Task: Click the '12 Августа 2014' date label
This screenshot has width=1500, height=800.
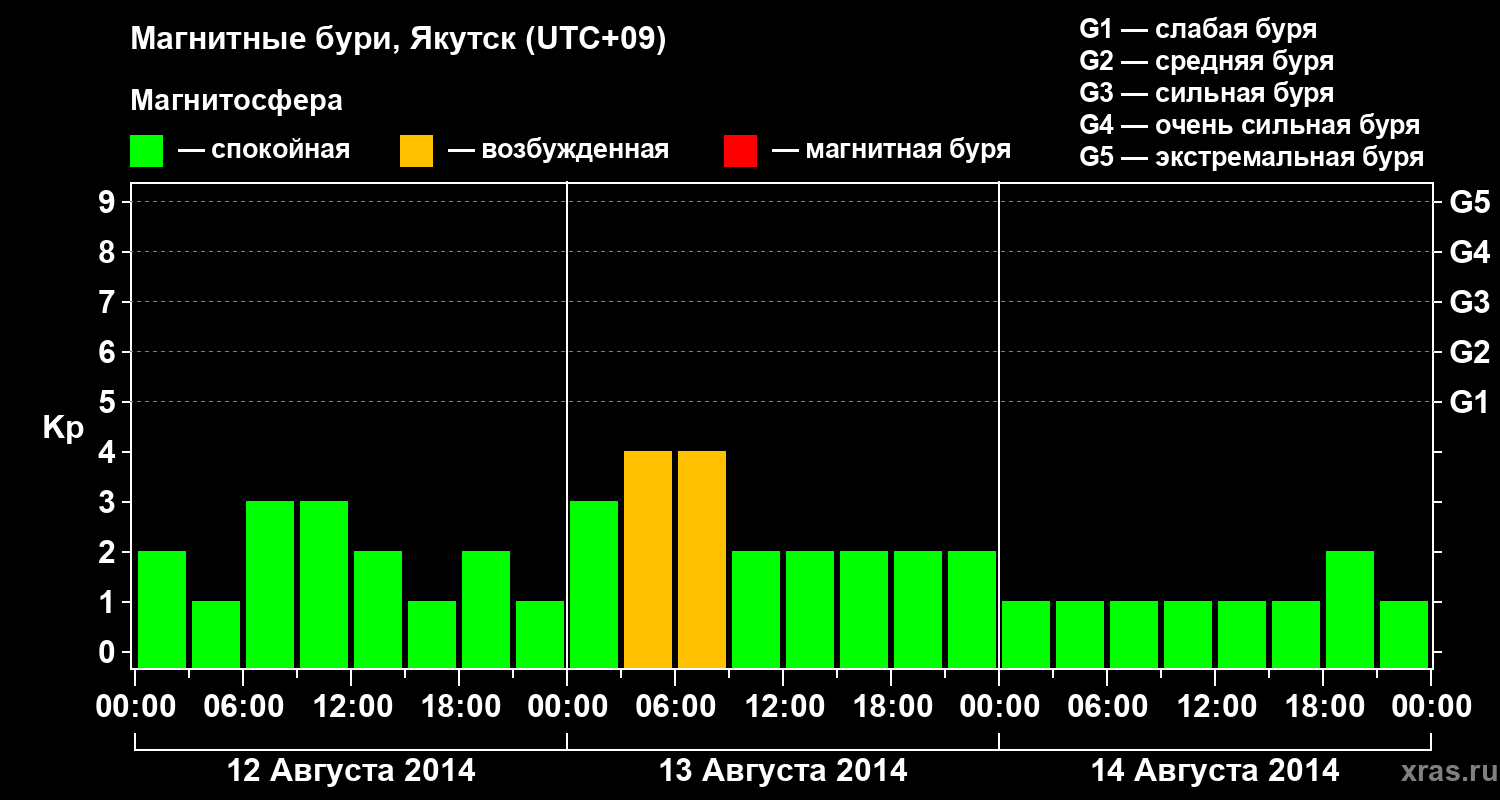Action: click(x=351, y=771)
